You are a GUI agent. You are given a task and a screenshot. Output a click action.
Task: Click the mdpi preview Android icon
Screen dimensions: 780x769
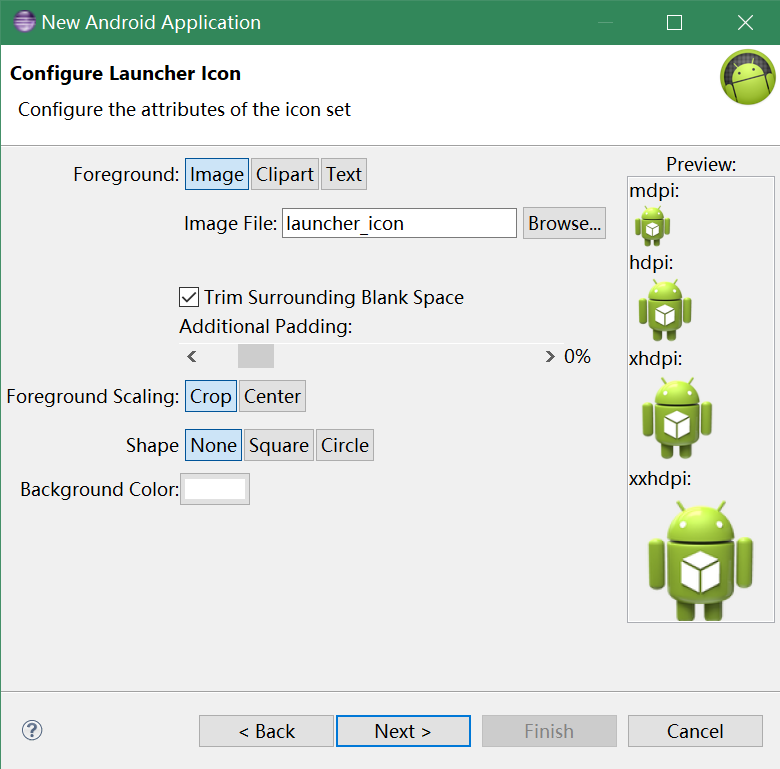(x=652, y=226)
